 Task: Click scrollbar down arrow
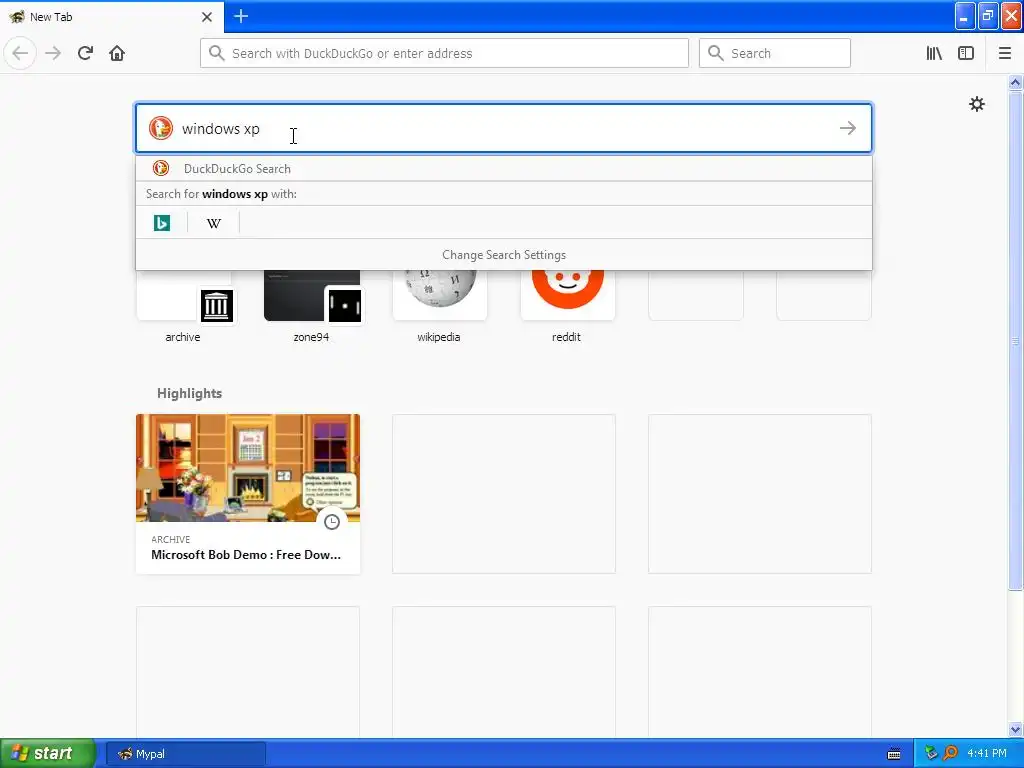1016,729
